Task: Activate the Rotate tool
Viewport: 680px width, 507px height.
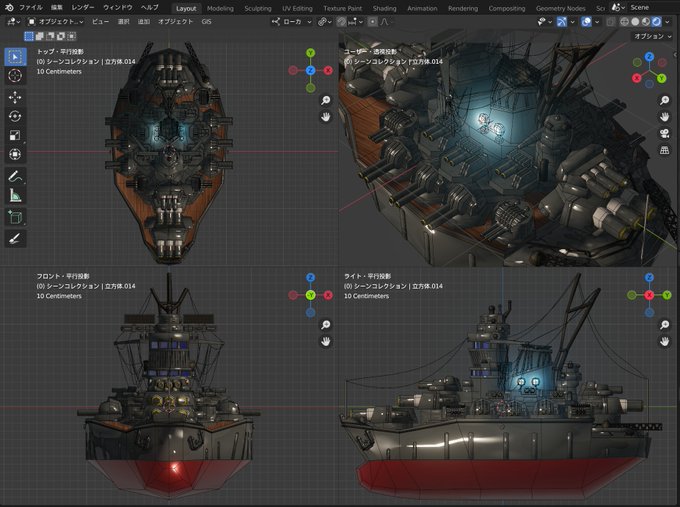Action: coord(15,116)
